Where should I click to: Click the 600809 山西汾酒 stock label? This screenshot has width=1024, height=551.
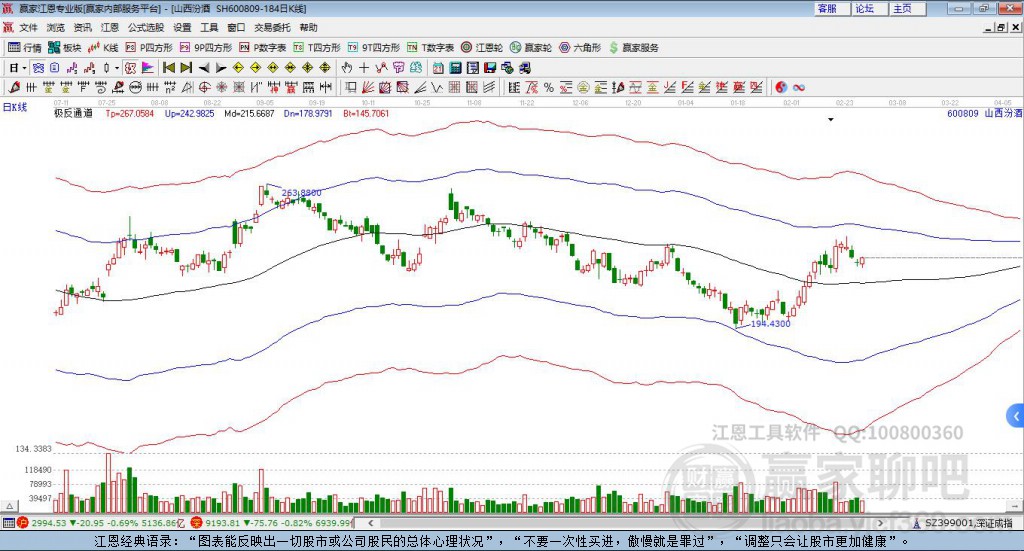[x=985, y=113]
